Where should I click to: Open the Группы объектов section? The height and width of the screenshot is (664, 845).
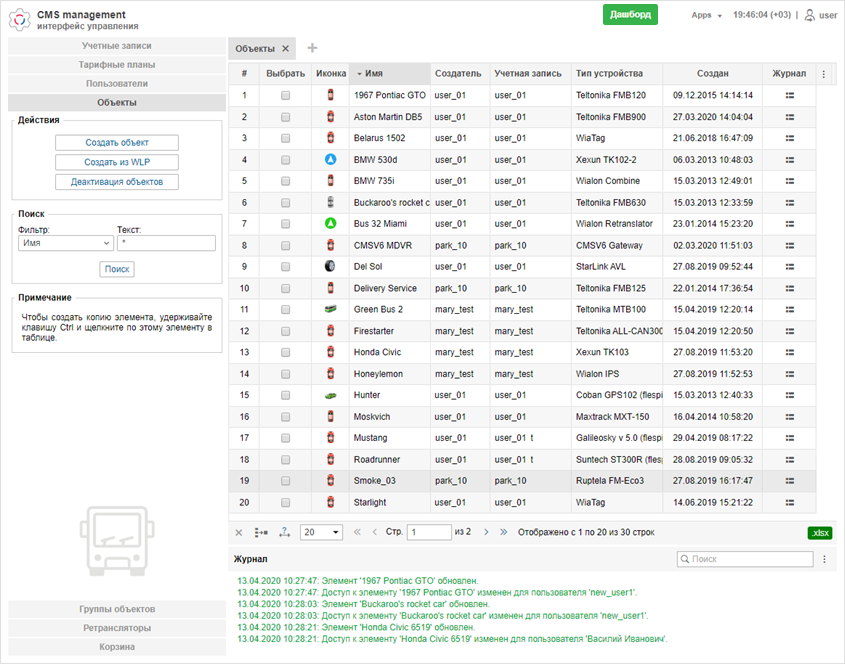pos(117,609)
